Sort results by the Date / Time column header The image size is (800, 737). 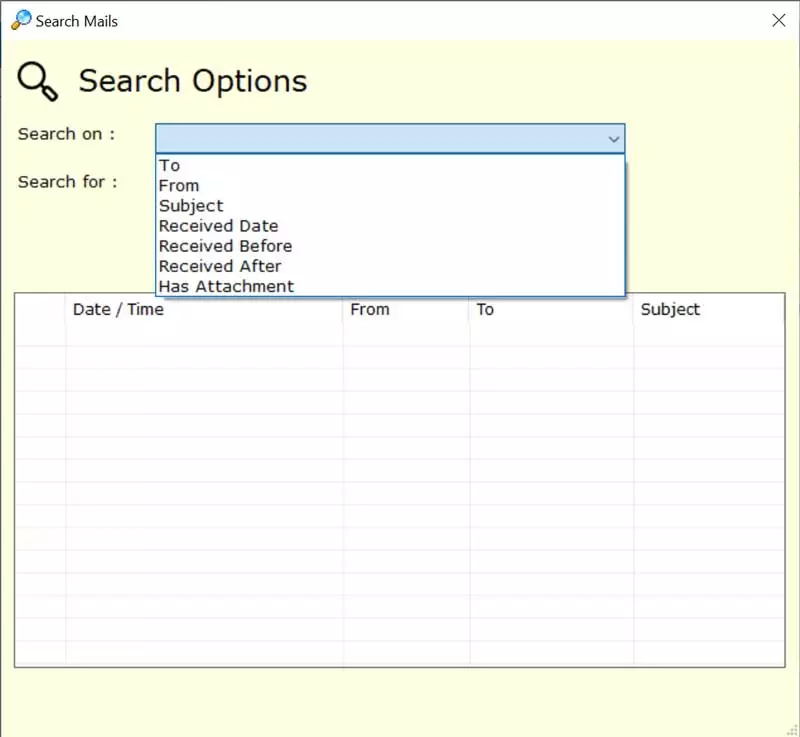point(118,310)
